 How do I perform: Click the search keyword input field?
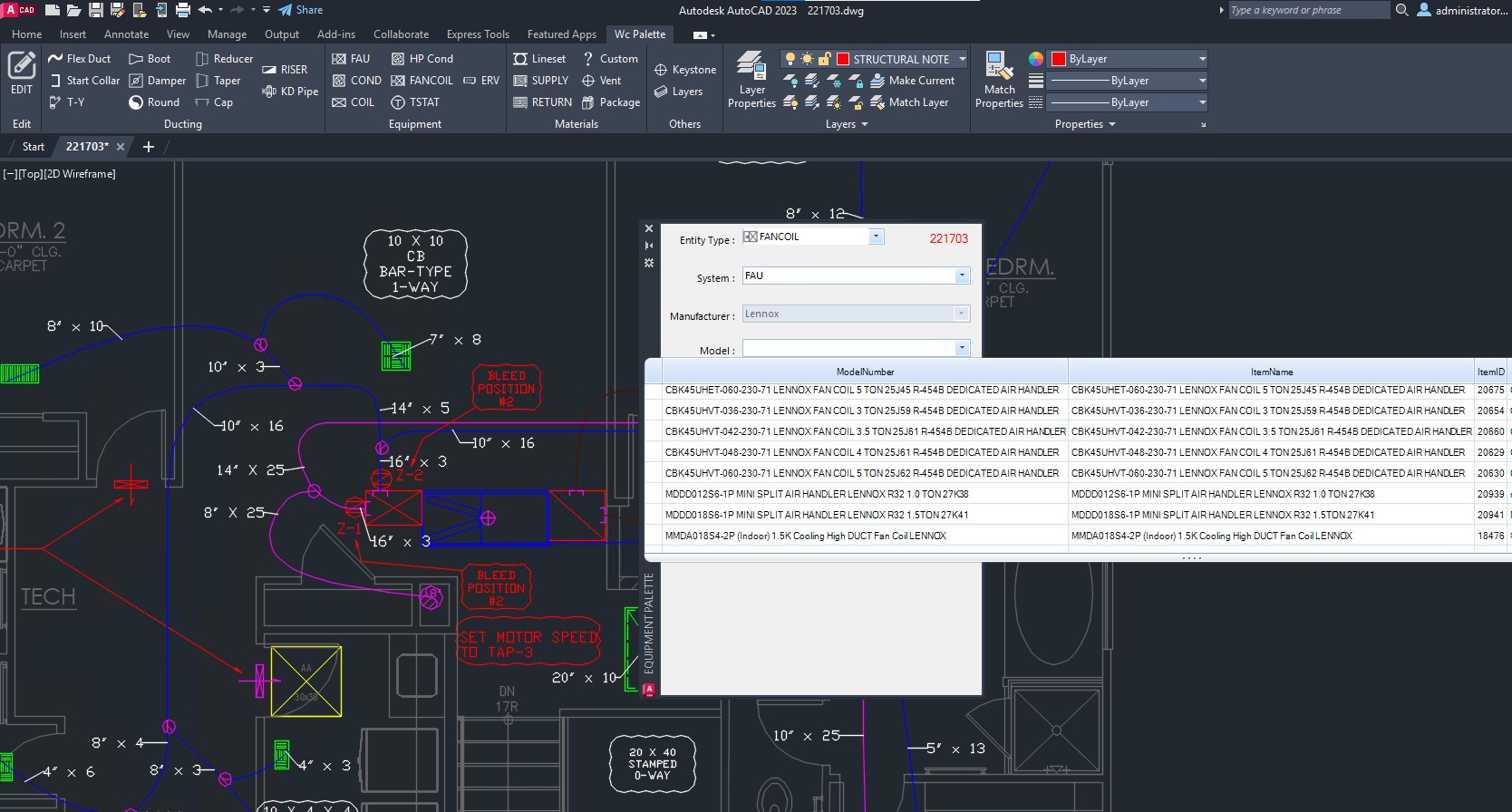(1307, 10)
